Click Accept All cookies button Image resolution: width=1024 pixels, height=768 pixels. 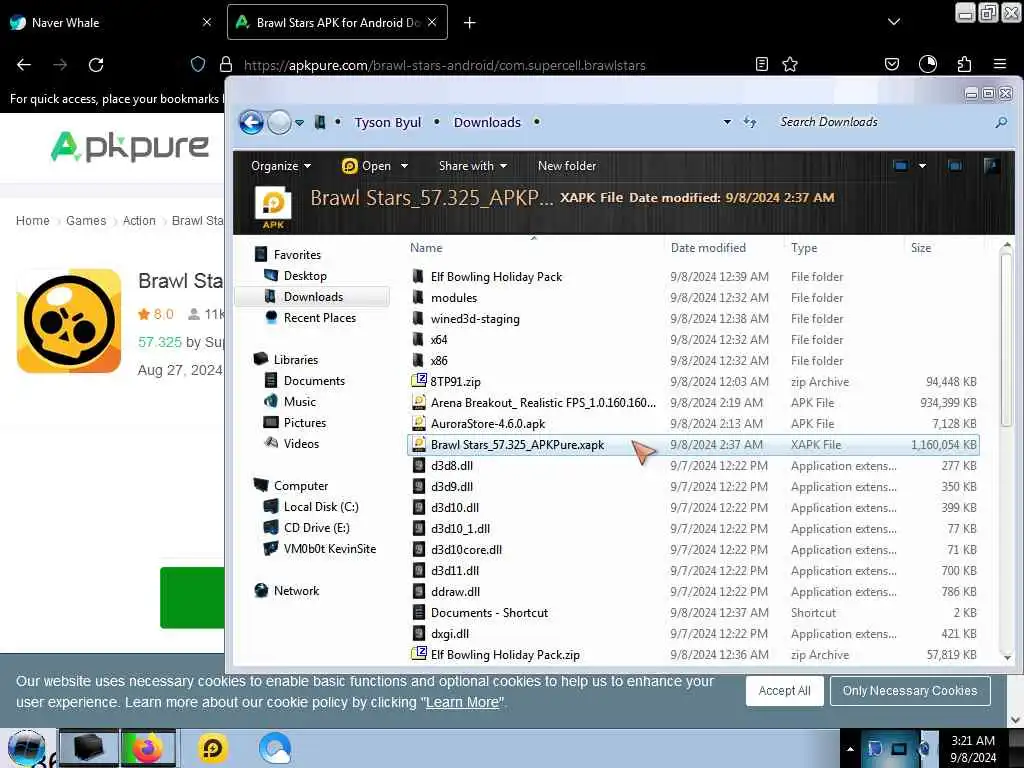pyautogui.click(x=784, y=690)
